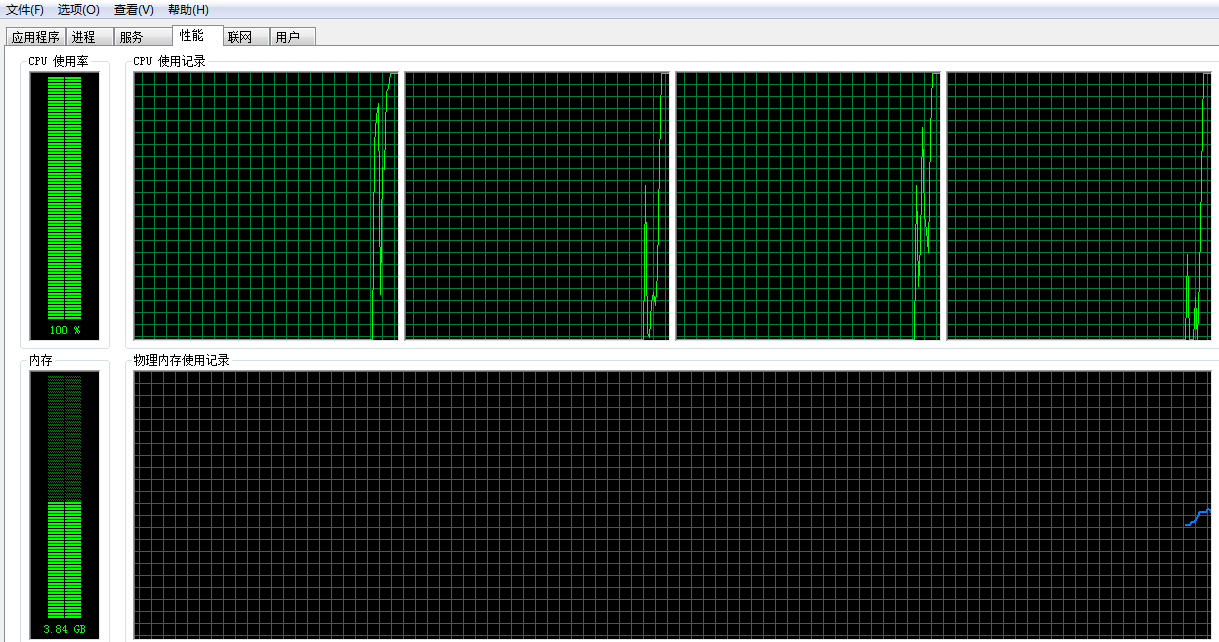Click the 3.84 GB memory value
1219x642 pixels.
[x=65, y=630]
